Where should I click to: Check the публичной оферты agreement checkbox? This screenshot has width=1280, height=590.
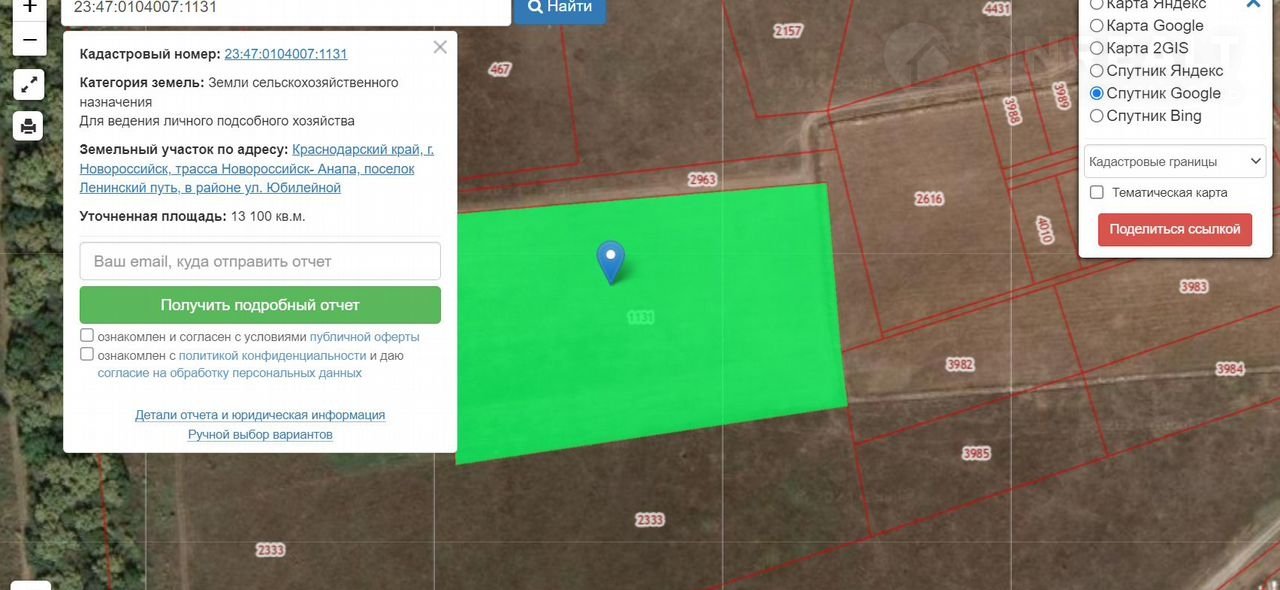point(87,336)
